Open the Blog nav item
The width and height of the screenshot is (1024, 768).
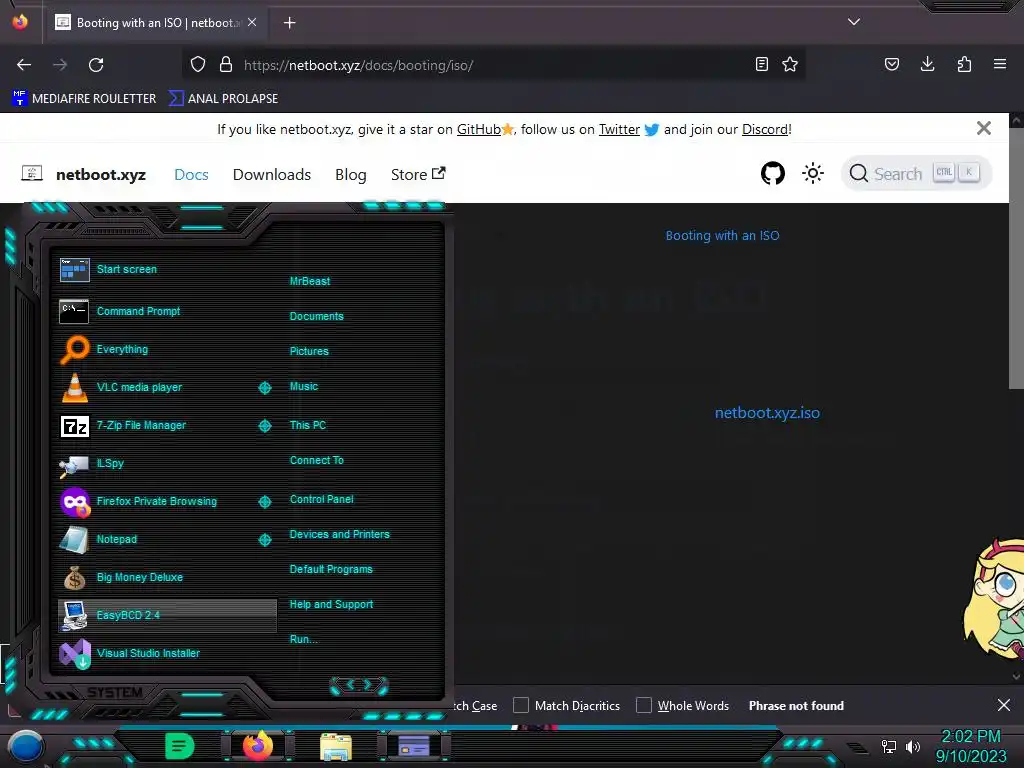(351, 174)
